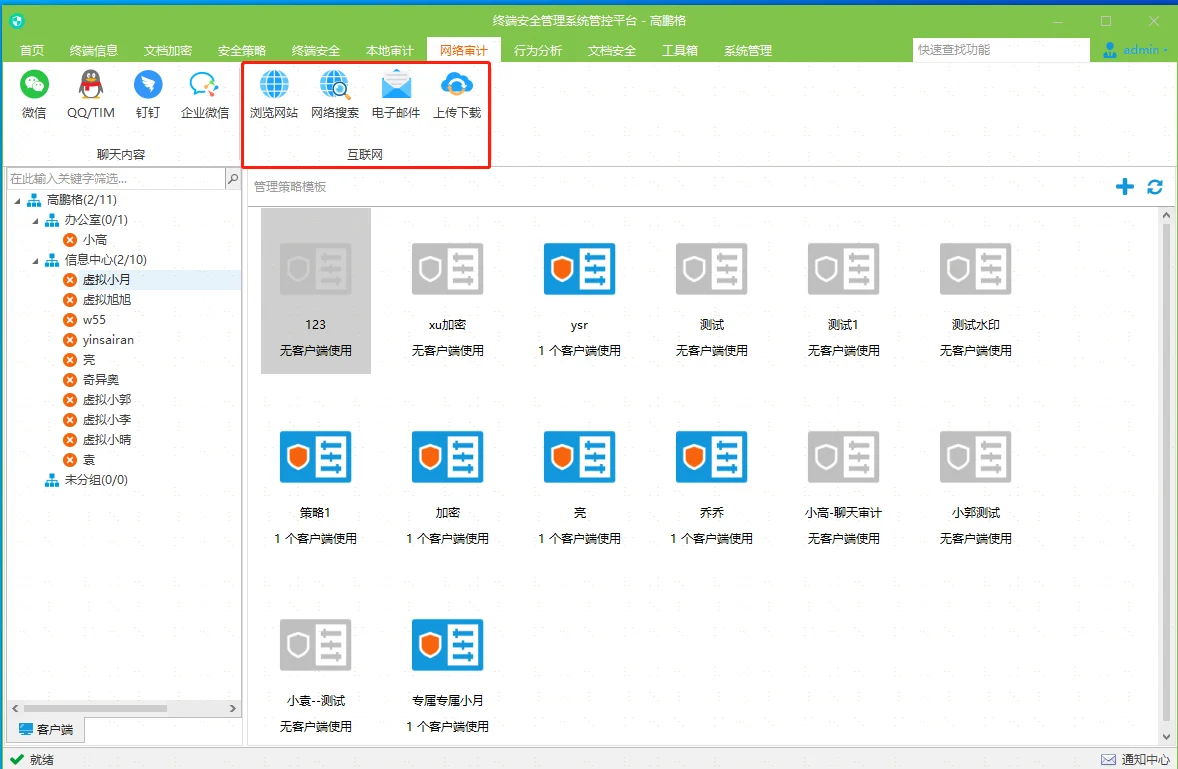Select the 小郭测试 policy template
1178x769 pixels.
pos(975,479)
